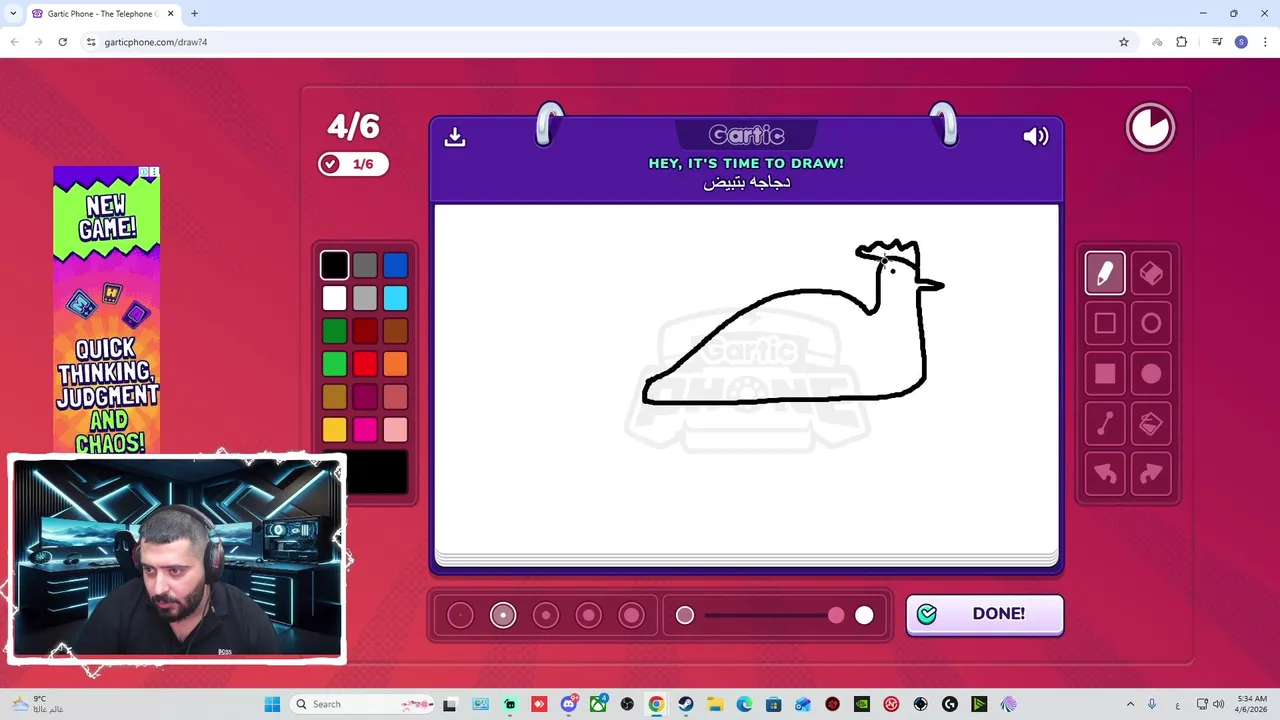Screen dimensions: 1280x720
Task: Open File Explorer from the taskbar
Action: pyautogui.click(x=715, y=704)
